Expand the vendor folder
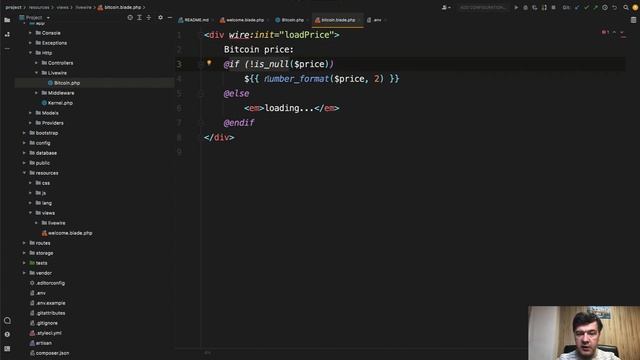The height and width of the screenshot is (360, 640). pyautogui.click(x=24, y=273)
